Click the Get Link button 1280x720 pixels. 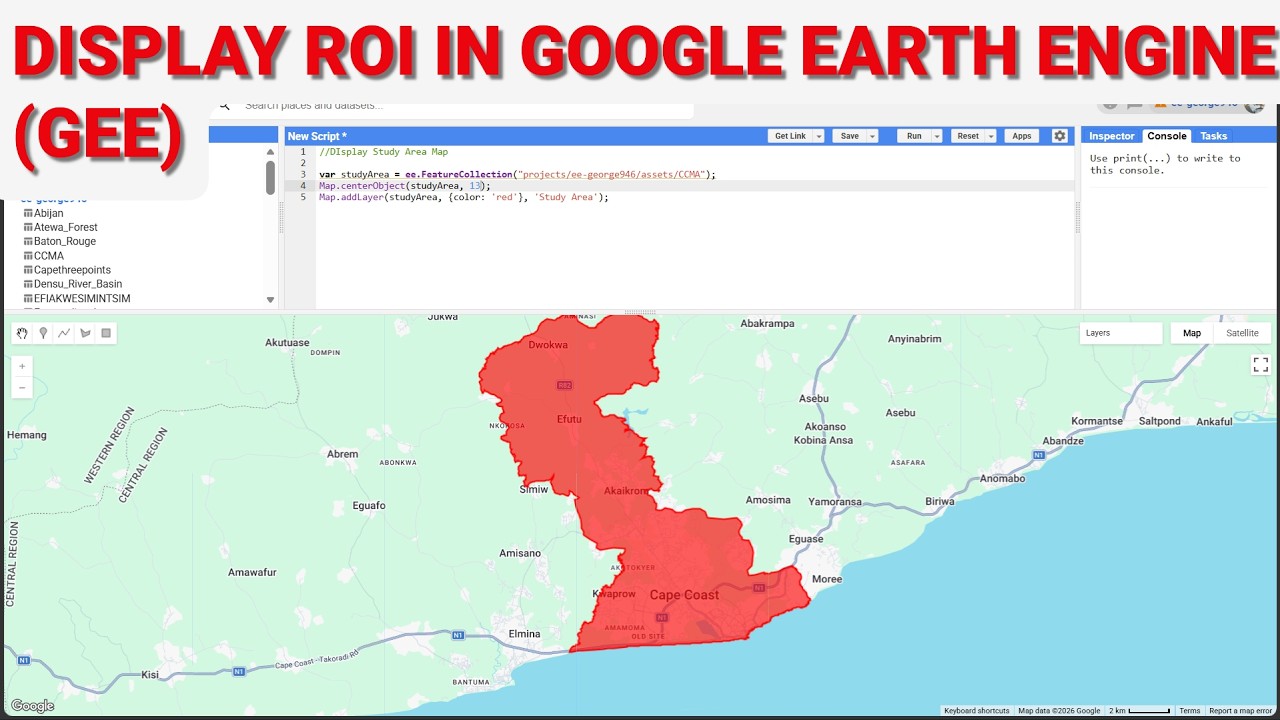click(790, 136)
